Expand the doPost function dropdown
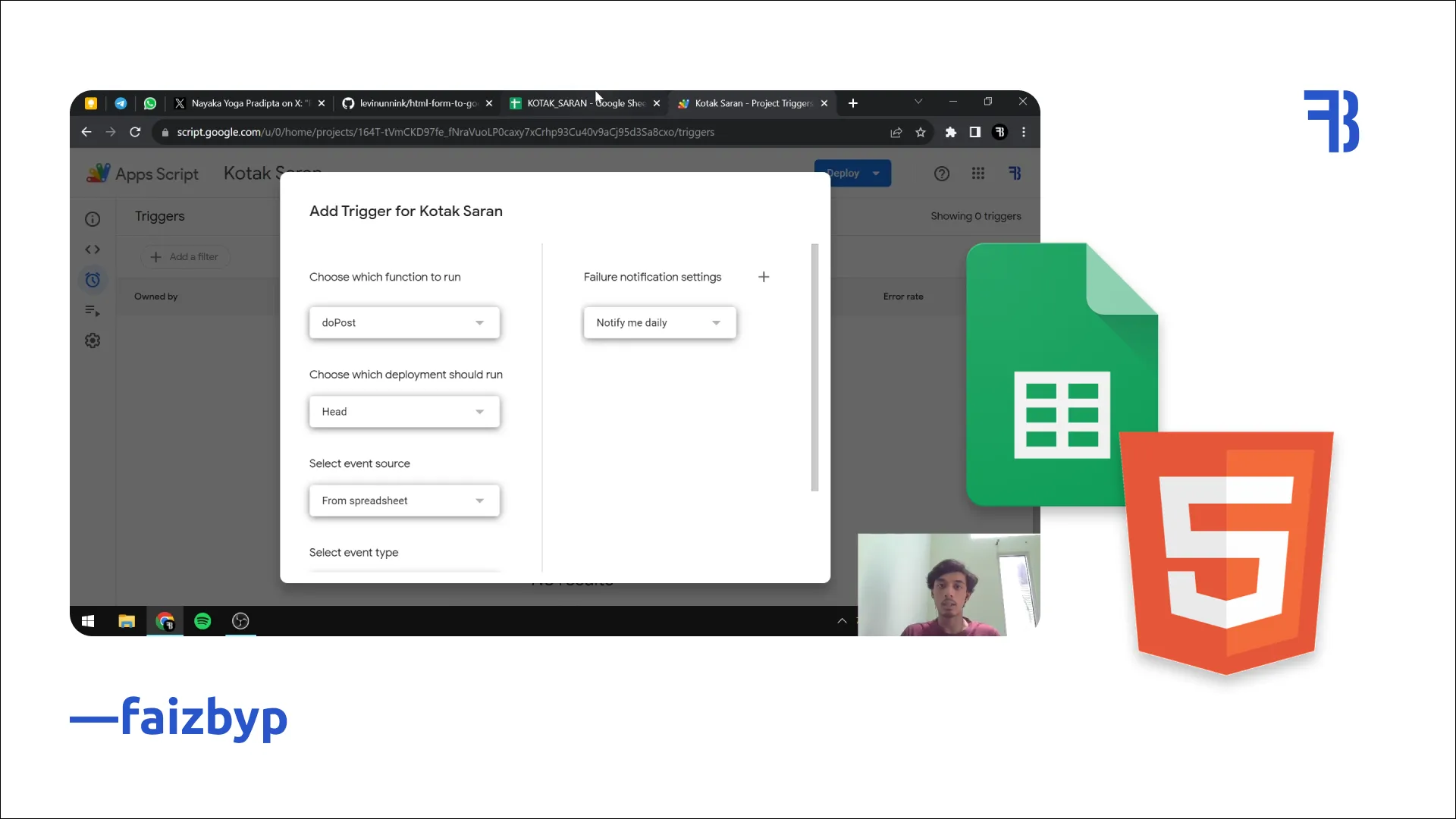Image resolution: width=1456 pixels, height=819 pixels. pyautogui.click(x=404, y=322)
